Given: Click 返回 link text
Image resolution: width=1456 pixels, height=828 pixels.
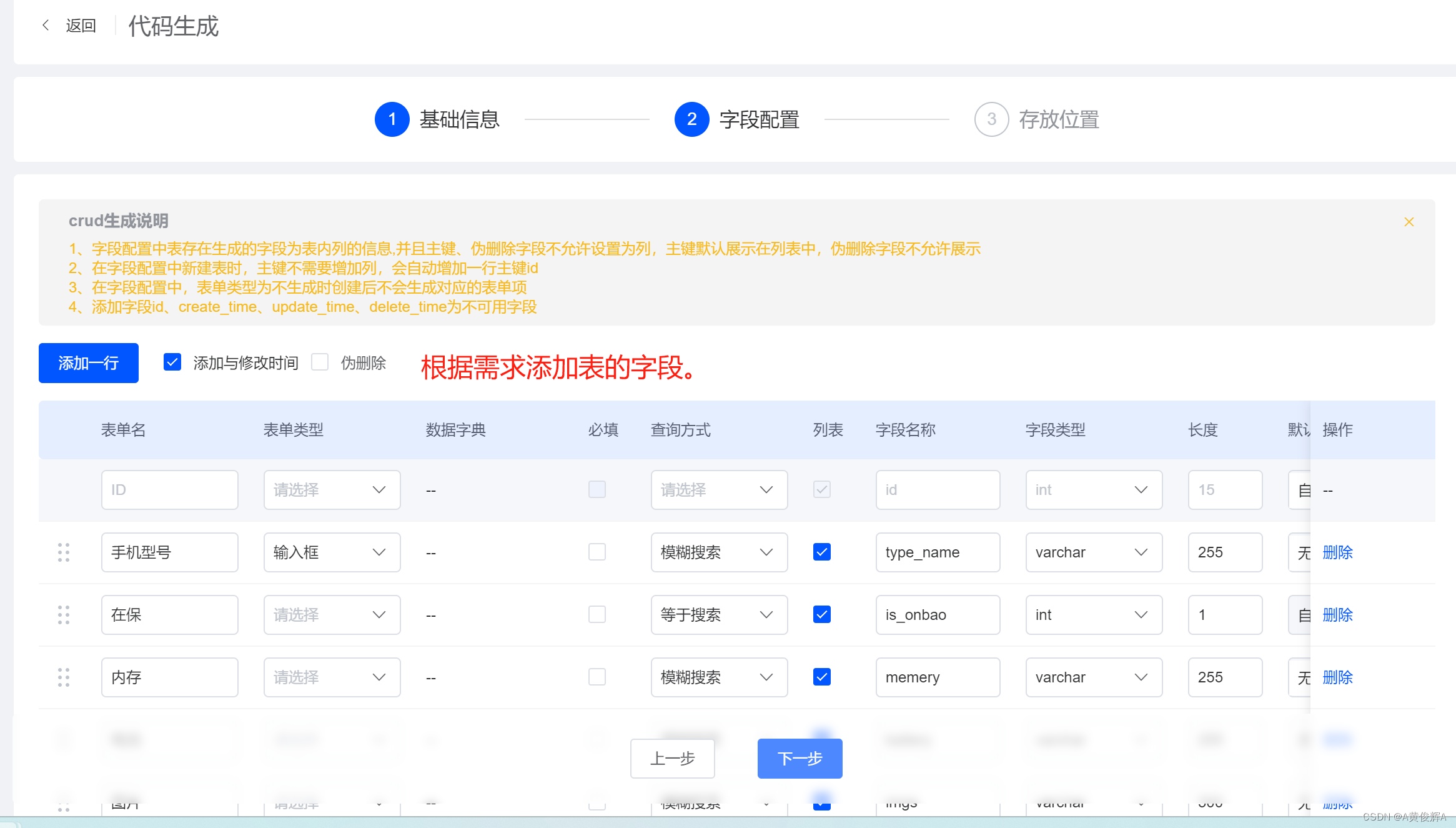Looking at the screenshot, I should pos(81,26).
